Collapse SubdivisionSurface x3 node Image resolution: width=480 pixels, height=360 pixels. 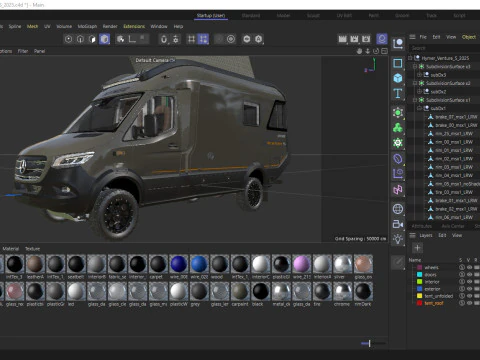[415, 66]
